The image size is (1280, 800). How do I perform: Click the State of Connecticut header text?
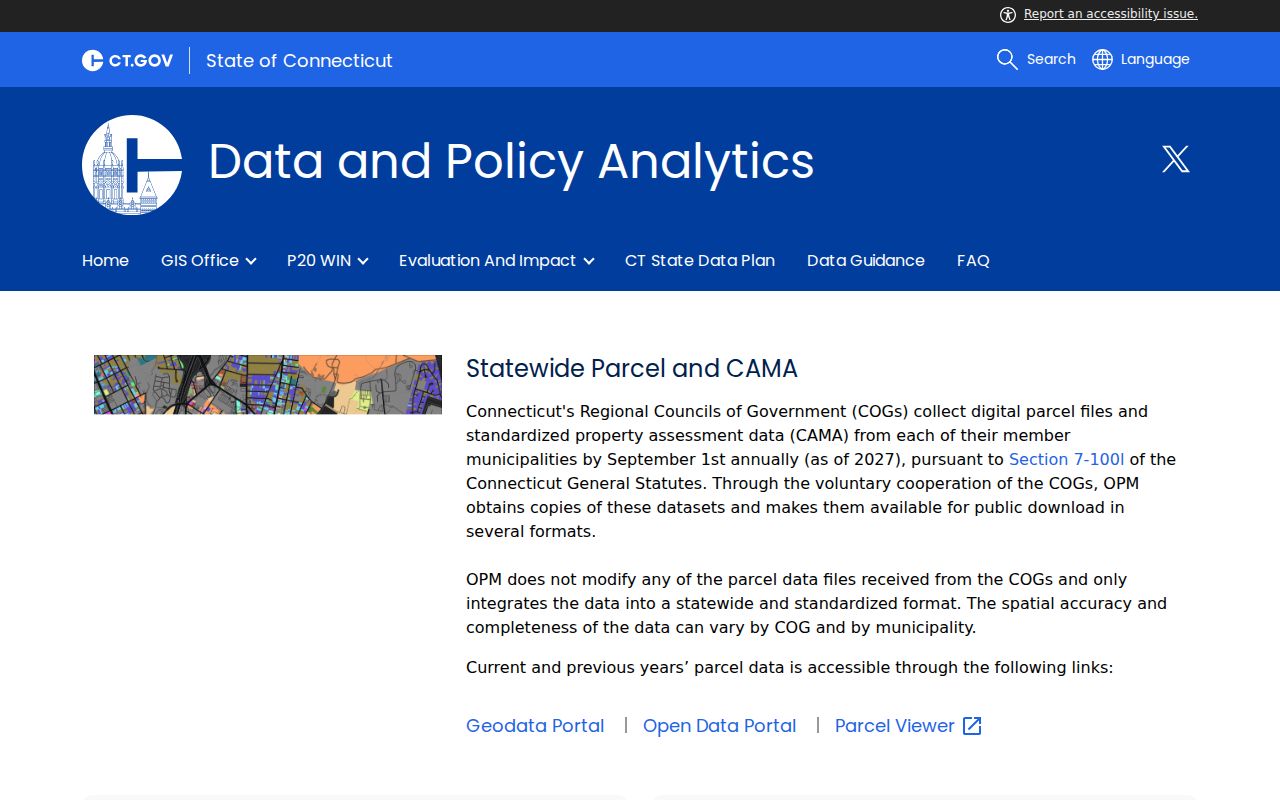point(299,60)
